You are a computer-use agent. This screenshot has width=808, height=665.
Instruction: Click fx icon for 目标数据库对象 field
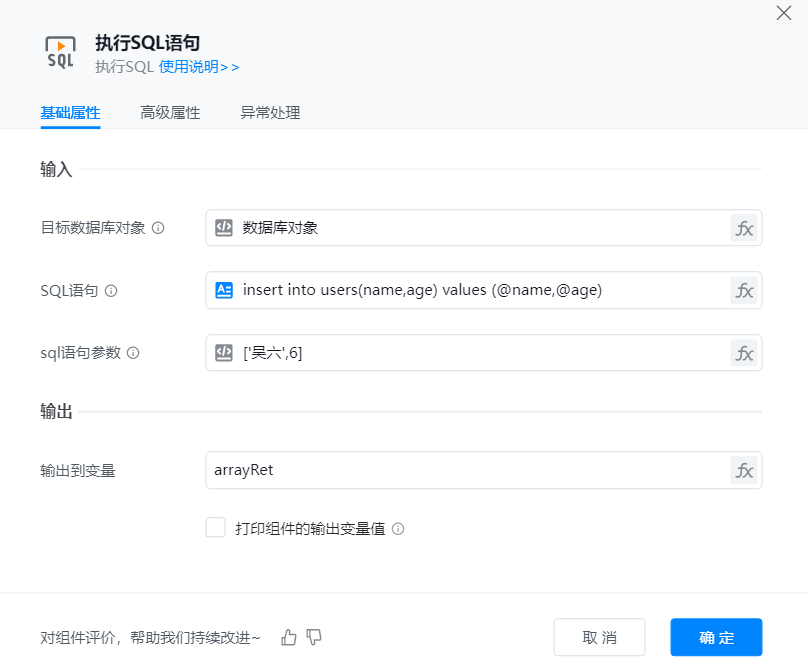(x=744, y=228)
